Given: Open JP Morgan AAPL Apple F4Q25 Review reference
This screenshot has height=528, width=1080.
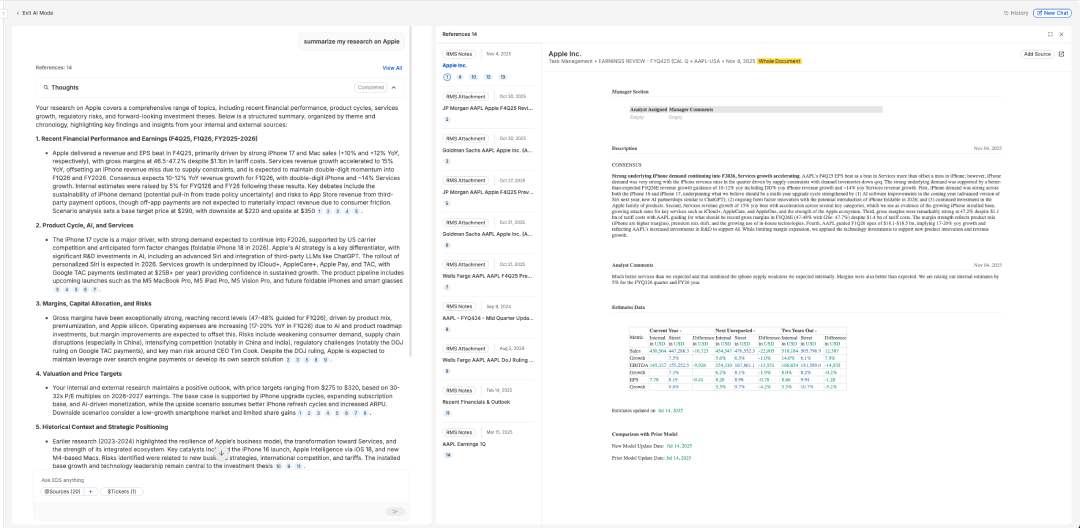Looking at the screenshot, I should pos(487,108).
